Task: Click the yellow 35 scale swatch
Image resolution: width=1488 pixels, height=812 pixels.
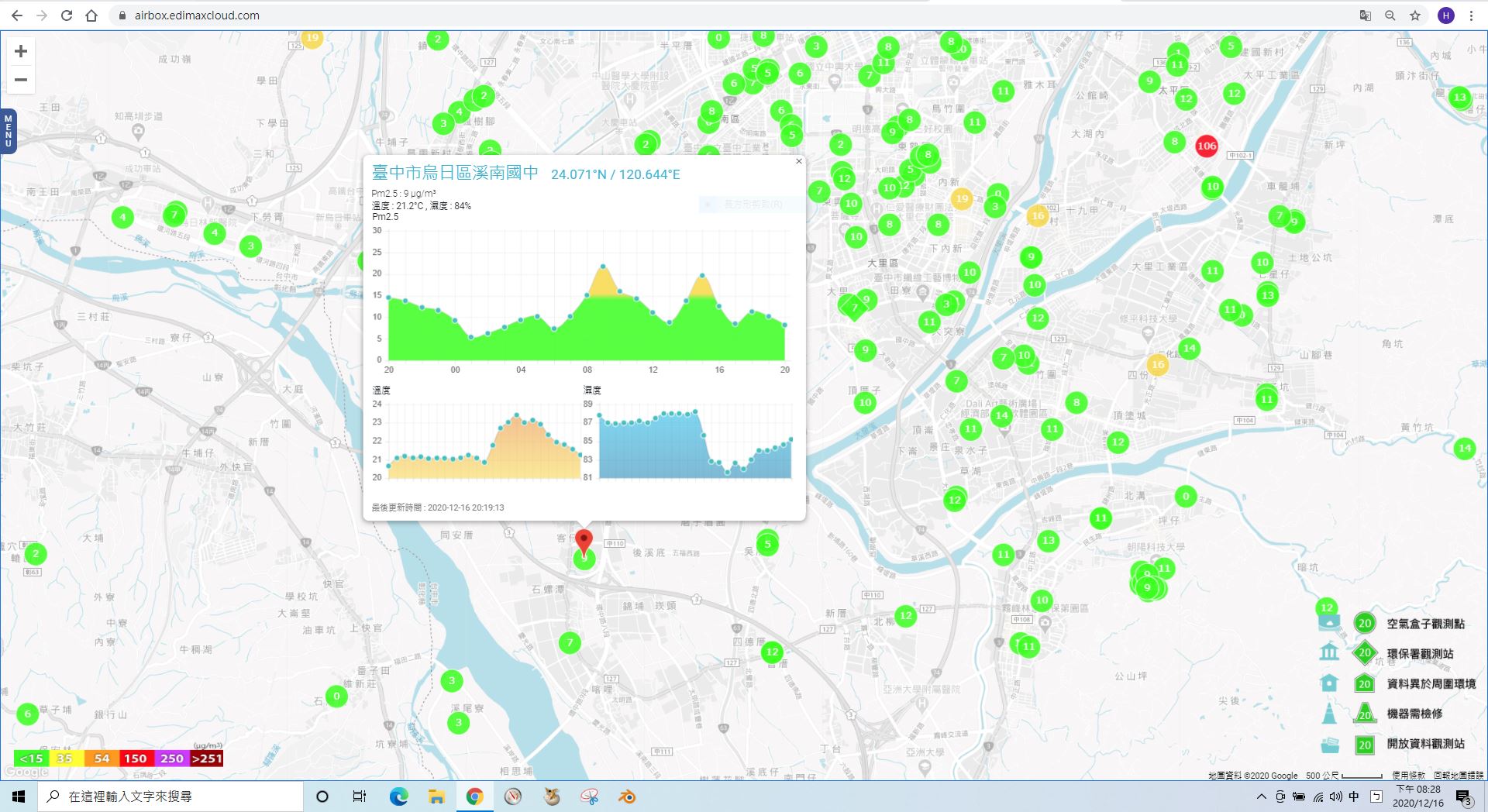Action: 65,759
